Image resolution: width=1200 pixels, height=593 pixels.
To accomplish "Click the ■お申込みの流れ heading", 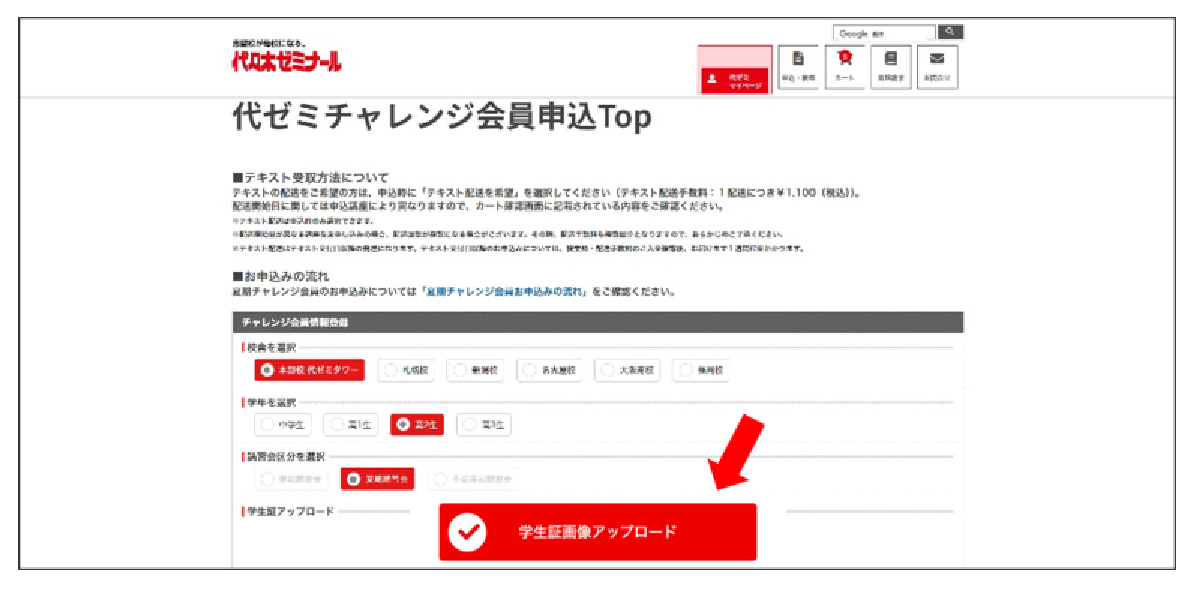I will click(x=281, y=276).
